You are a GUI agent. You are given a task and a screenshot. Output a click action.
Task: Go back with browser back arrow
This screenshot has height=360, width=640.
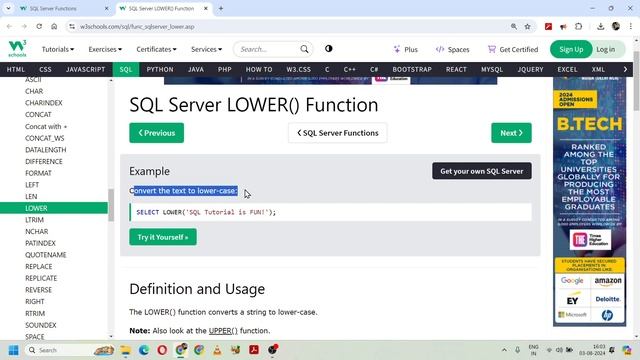9,27
